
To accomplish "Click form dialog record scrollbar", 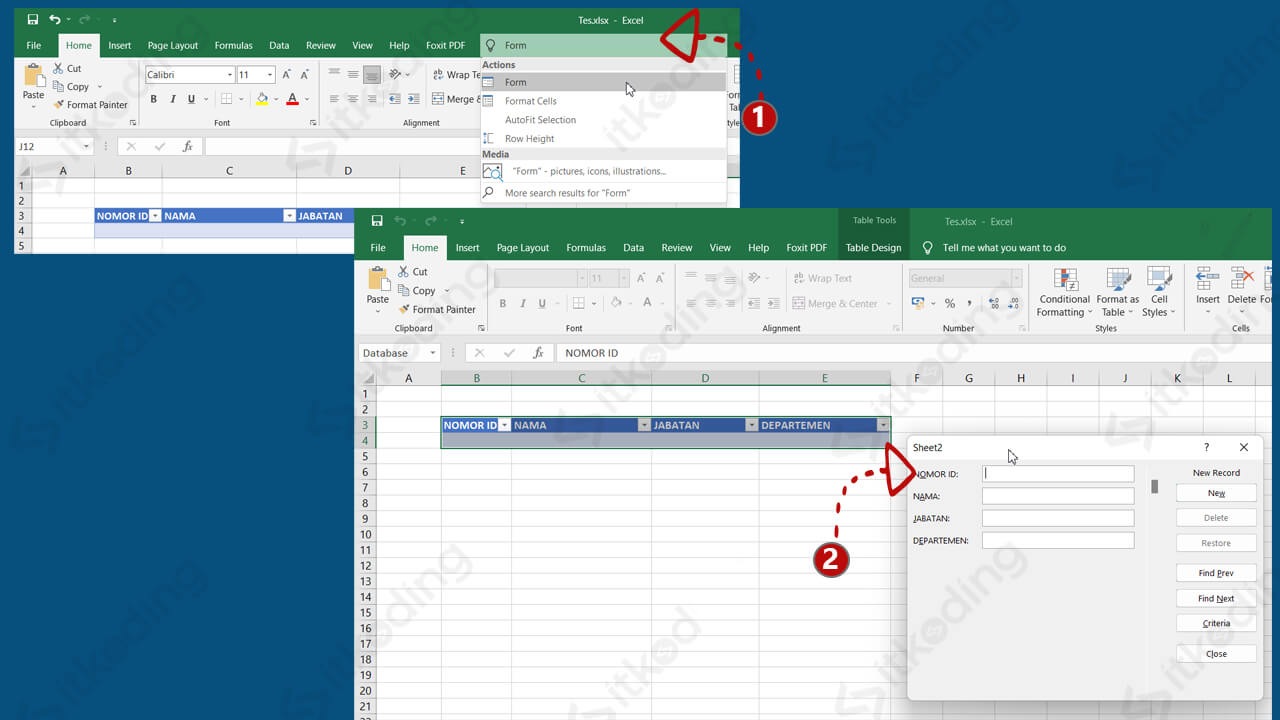I will (x=1154, y=487).
